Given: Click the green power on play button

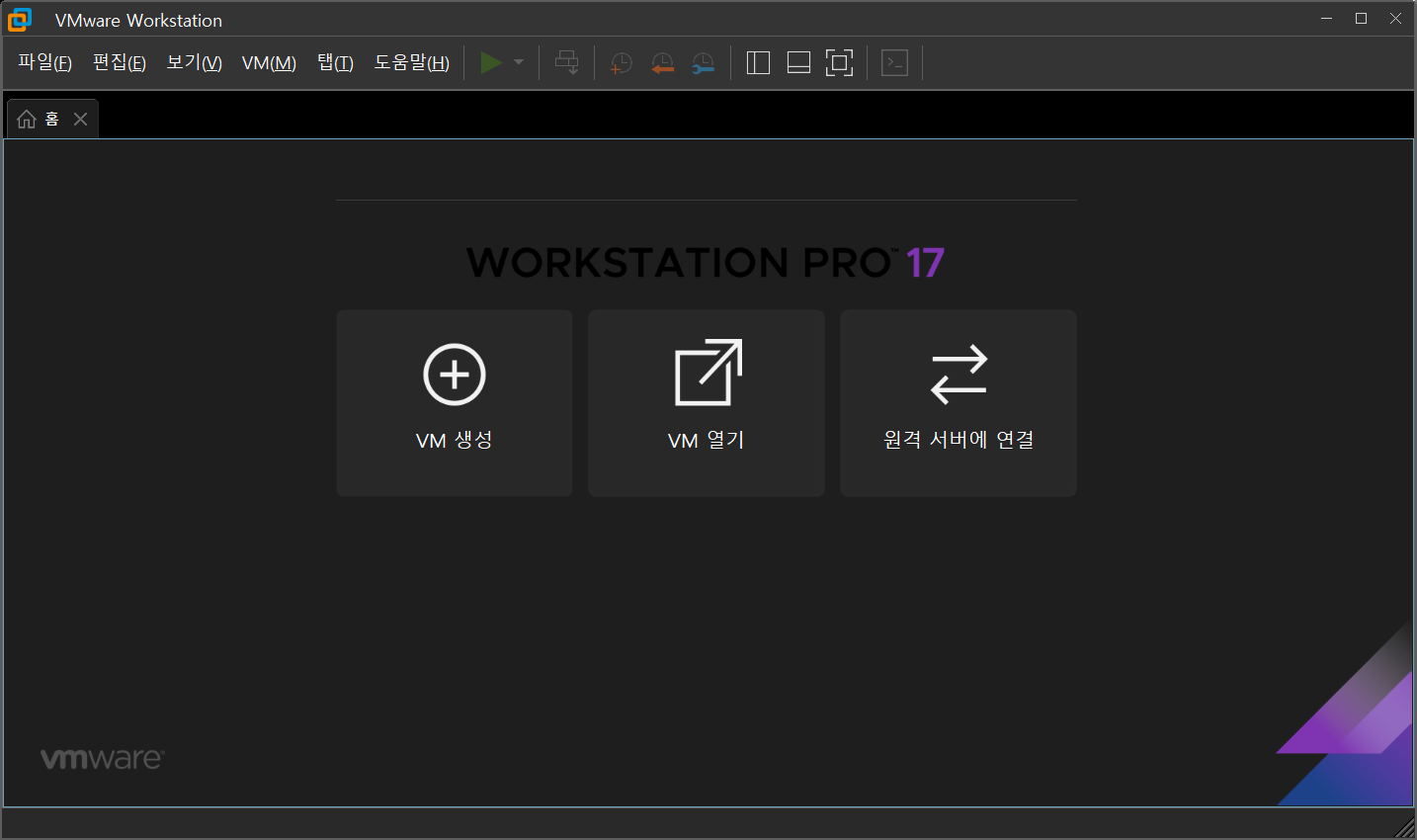Looking at the screenshot, I should point(491,63).
